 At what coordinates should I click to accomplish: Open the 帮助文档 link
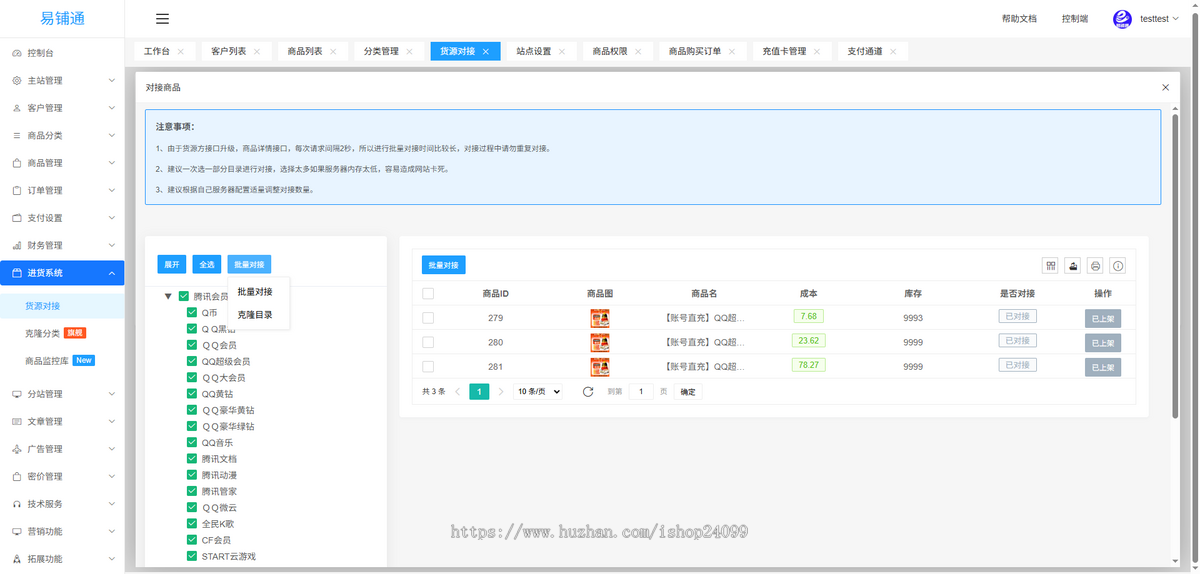pyautogui.click(x=1019, y=19)
